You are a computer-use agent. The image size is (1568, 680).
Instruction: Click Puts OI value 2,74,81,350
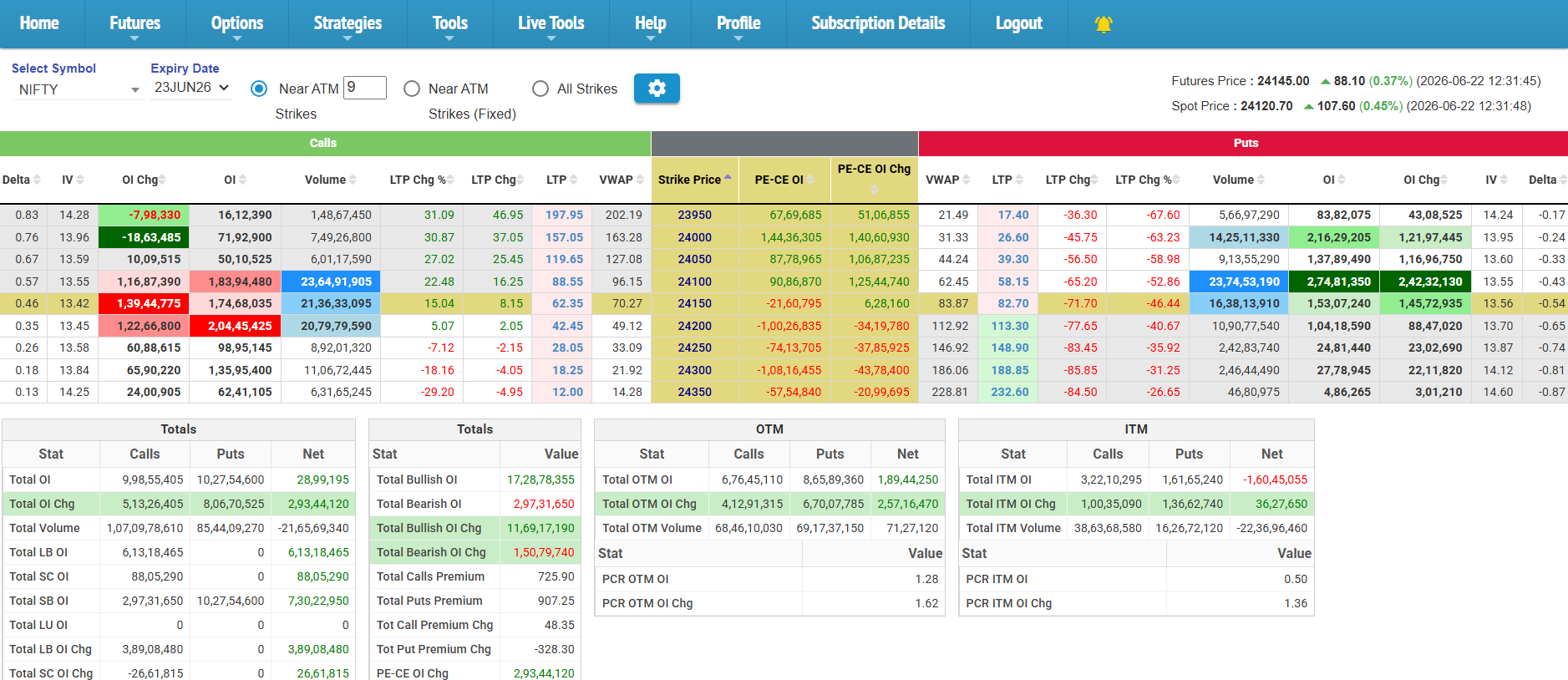(1334, 282)
